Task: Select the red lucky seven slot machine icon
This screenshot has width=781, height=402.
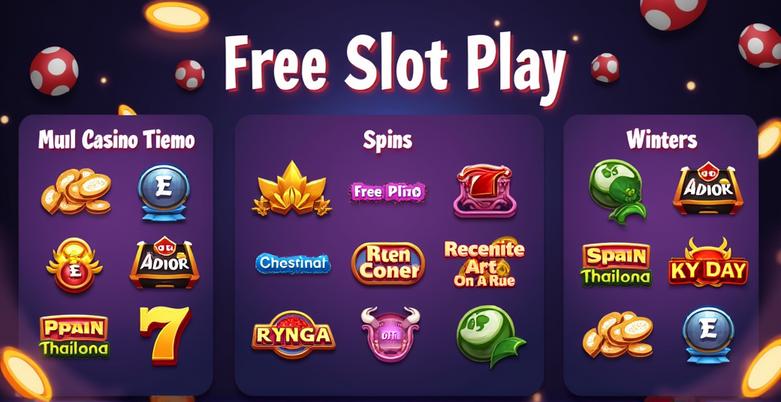Action: click(485, 191)
